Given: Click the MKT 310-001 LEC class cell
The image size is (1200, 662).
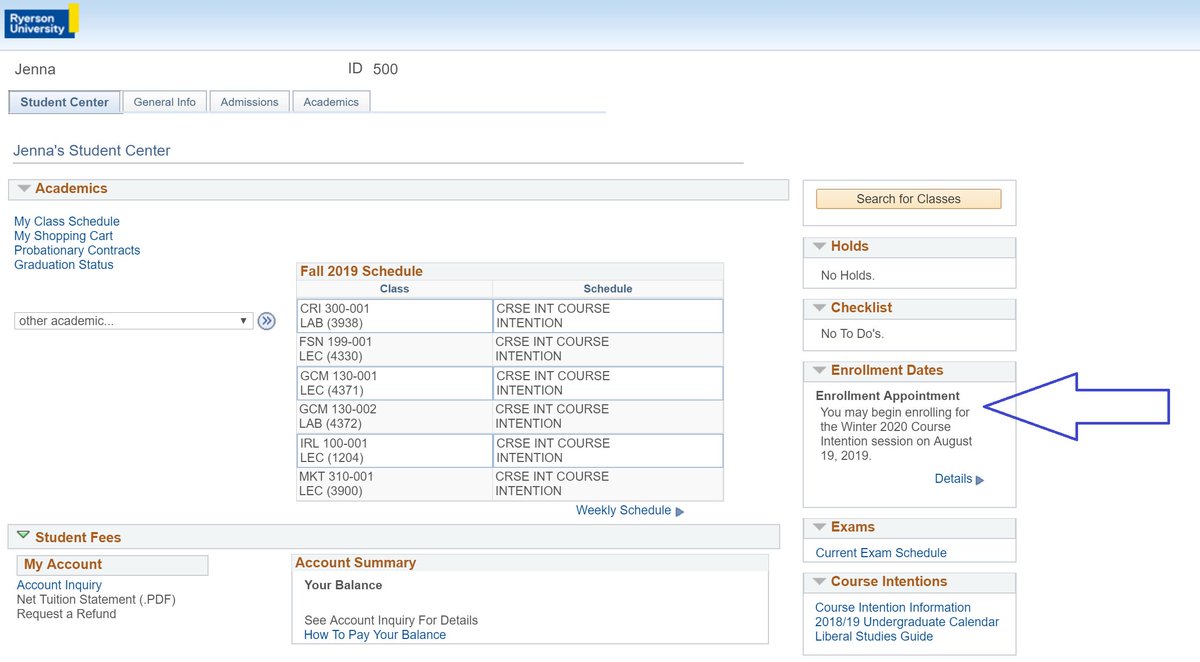Looking at the screenshot, I should (x=395, y=484).
